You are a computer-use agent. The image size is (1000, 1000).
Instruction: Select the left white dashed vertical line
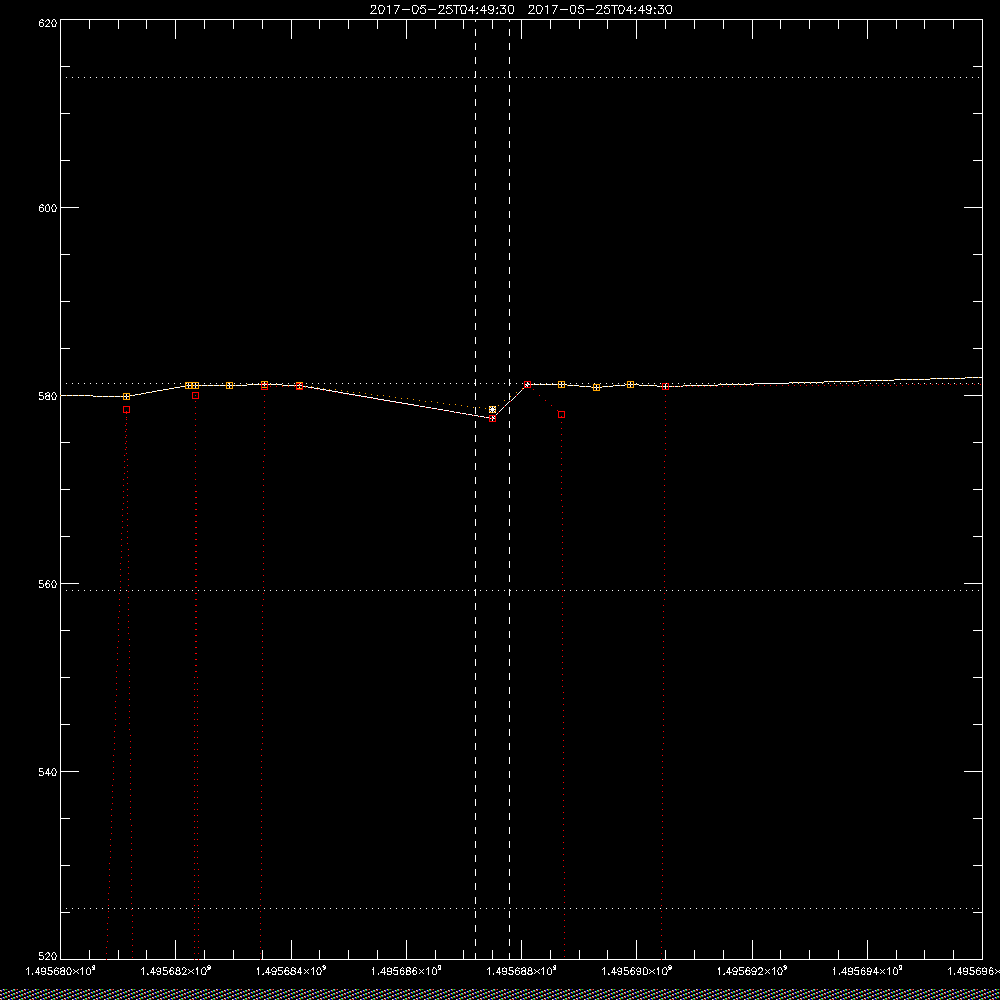pyautogui.click(x=475, y=489)
